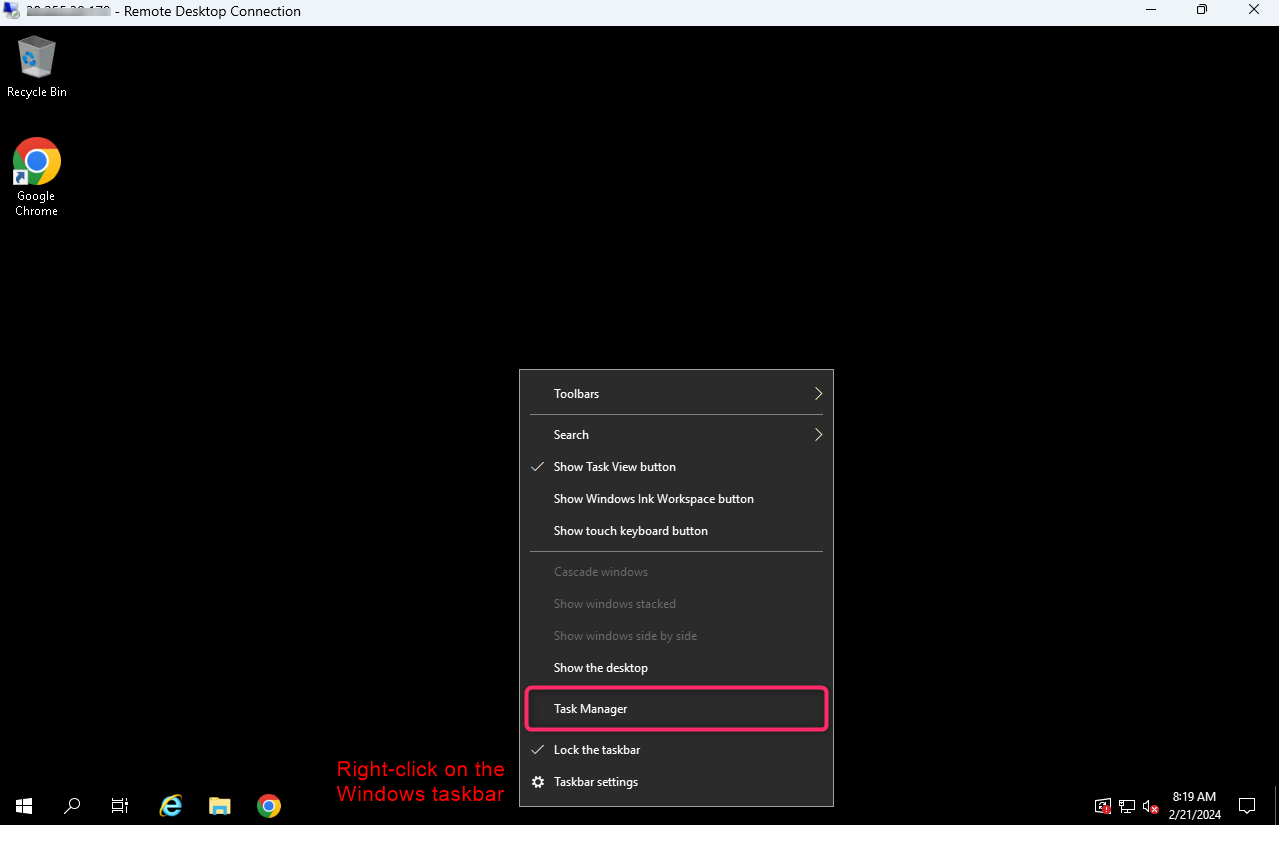
Task: Click the network tray icon
Action: point(1126,806)
